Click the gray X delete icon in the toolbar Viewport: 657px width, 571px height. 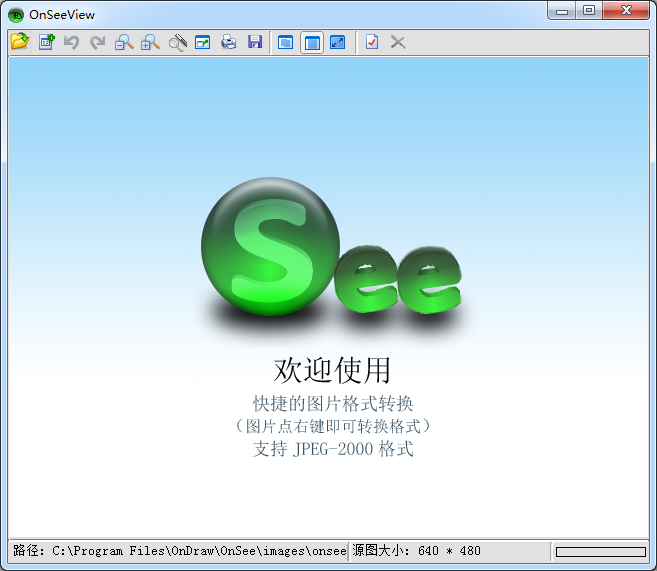click(x=398, y=42)
